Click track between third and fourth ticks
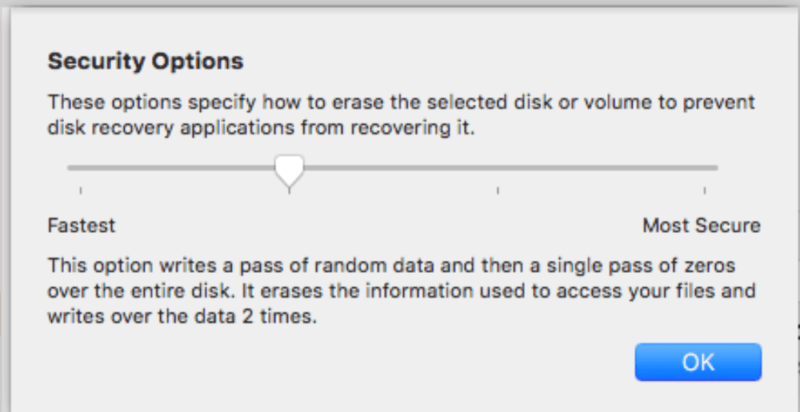This screenshot has width=800, height=412. [601, 168]
